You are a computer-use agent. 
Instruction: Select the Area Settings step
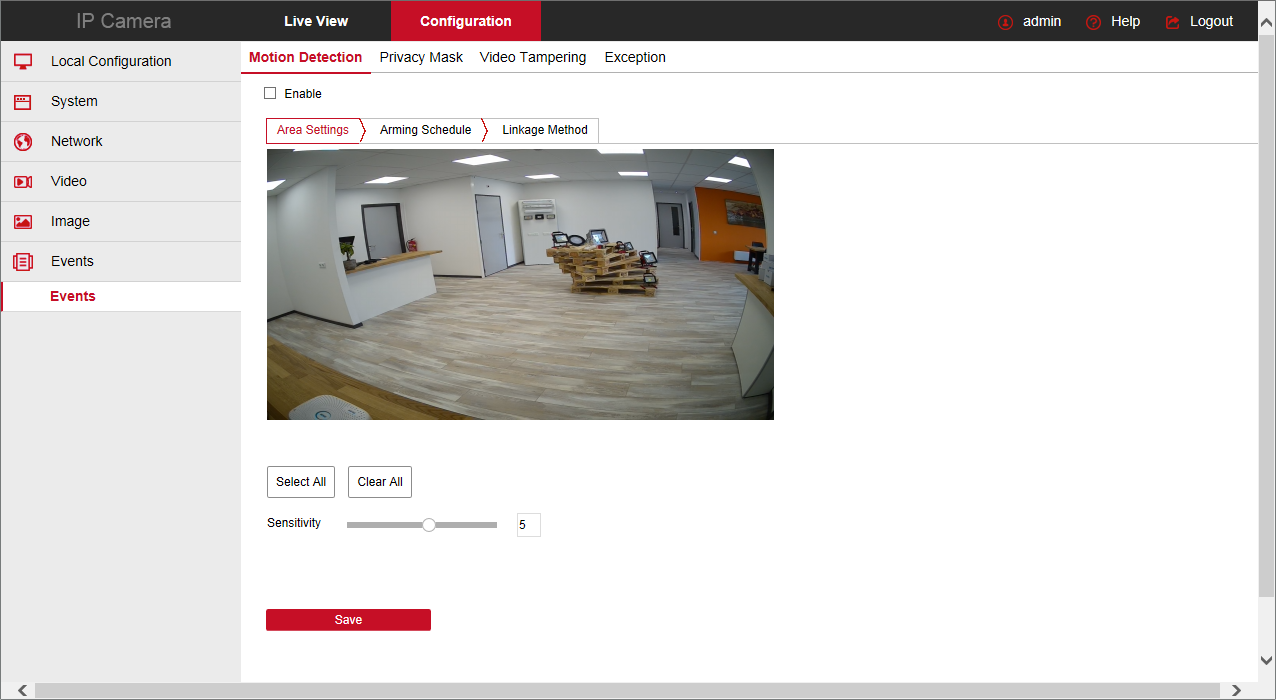click(x=313, y=130)
